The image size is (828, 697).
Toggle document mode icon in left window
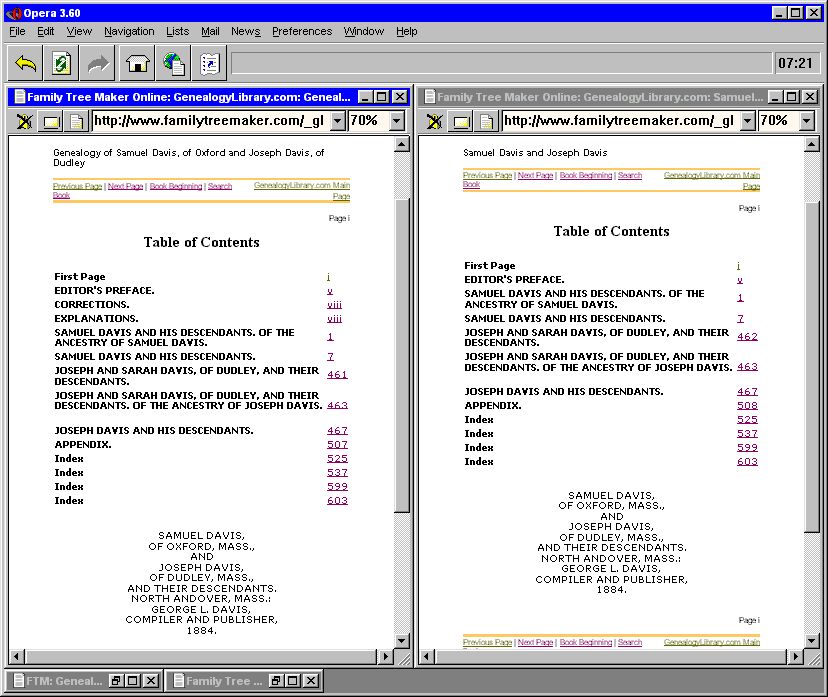[77, 122]
